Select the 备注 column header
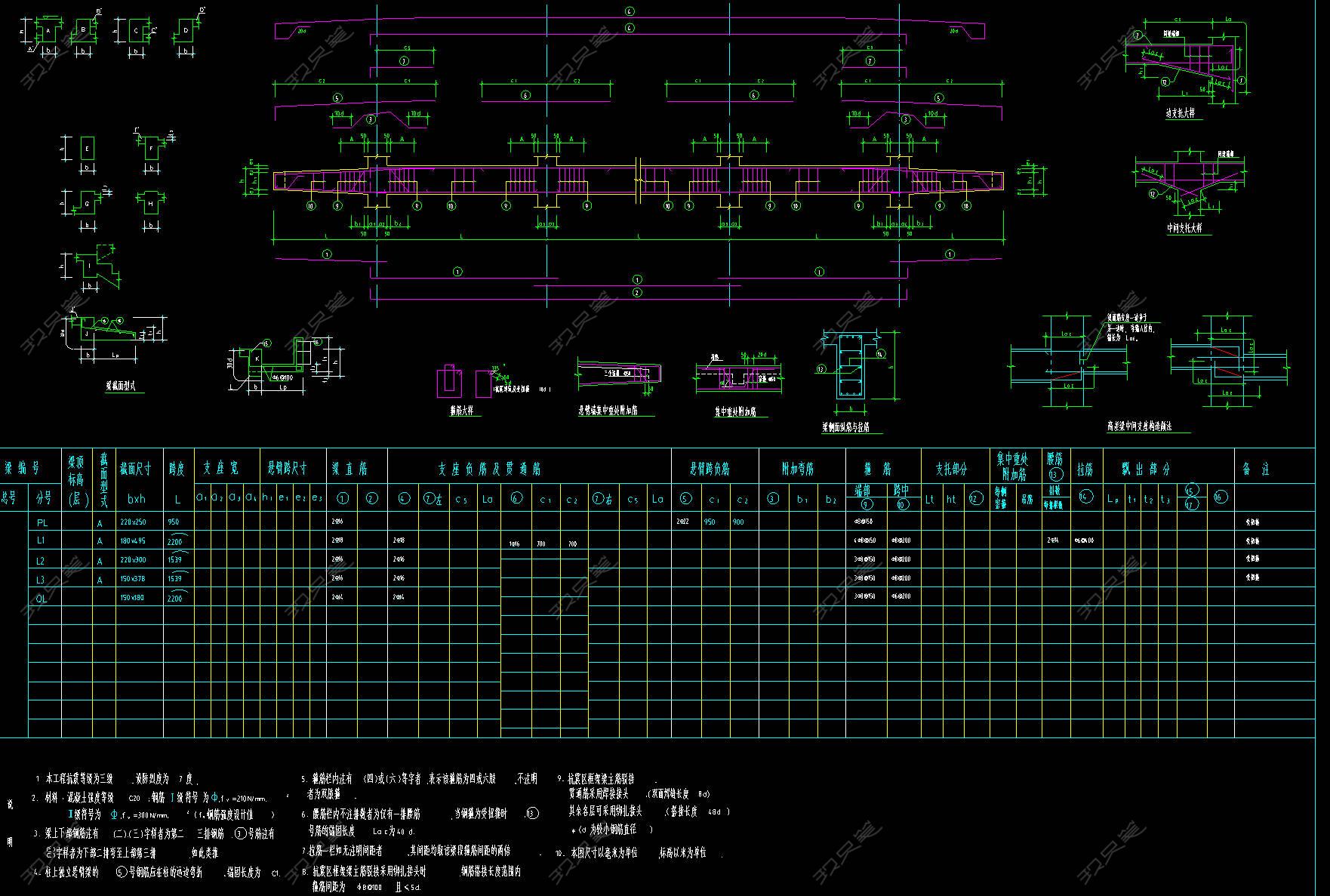 pyautogui.click(x=1255, y=470)
